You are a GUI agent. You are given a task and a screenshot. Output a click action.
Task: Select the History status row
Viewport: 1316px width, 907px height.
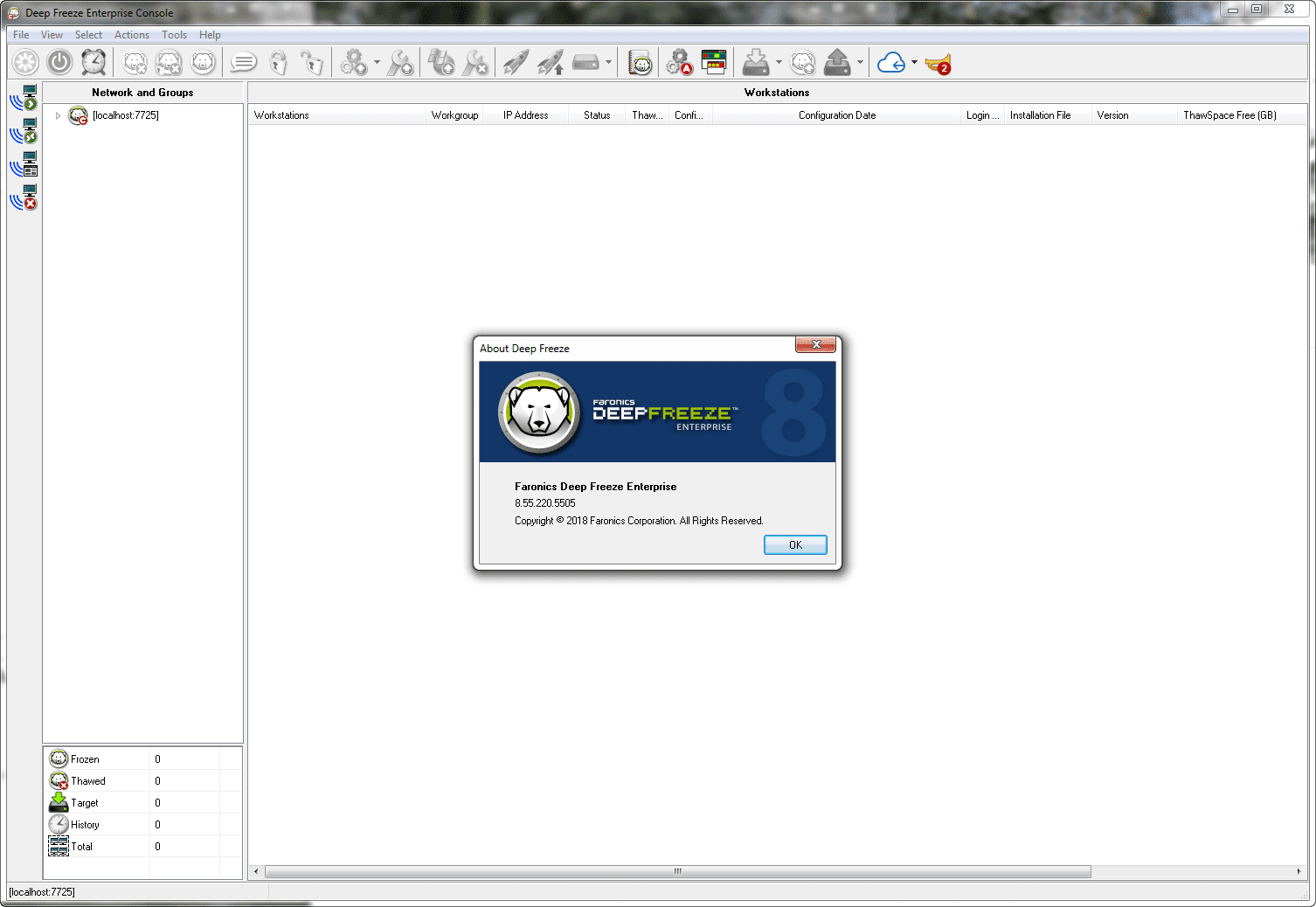143,824
